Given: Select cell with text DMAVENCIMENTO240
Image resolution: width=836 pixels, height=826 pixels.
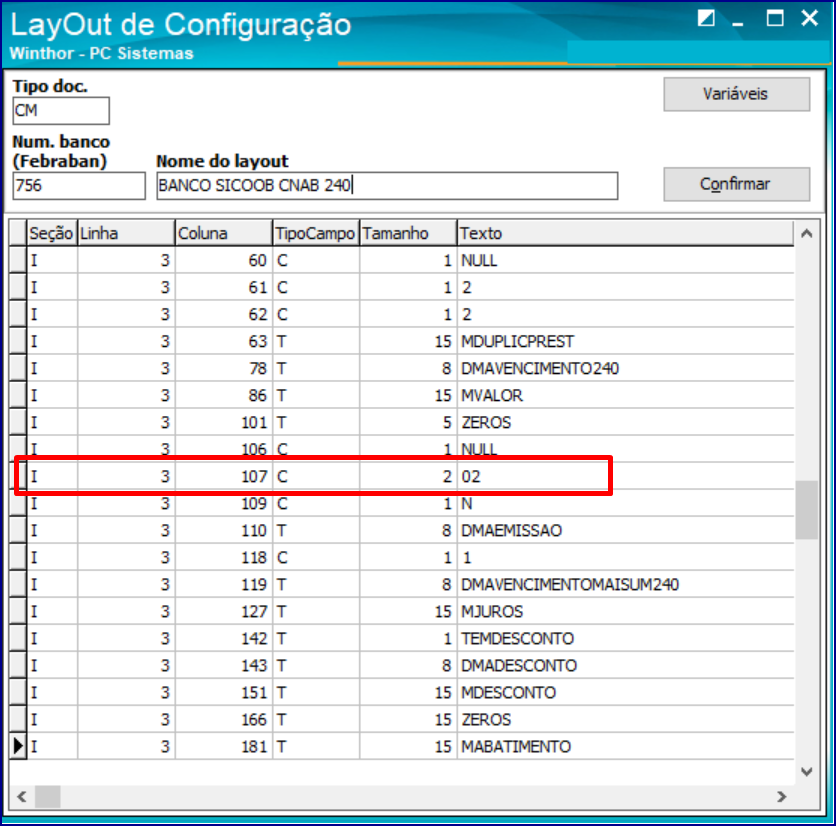Looking at the screenshot, I should [x=625, y=368].
